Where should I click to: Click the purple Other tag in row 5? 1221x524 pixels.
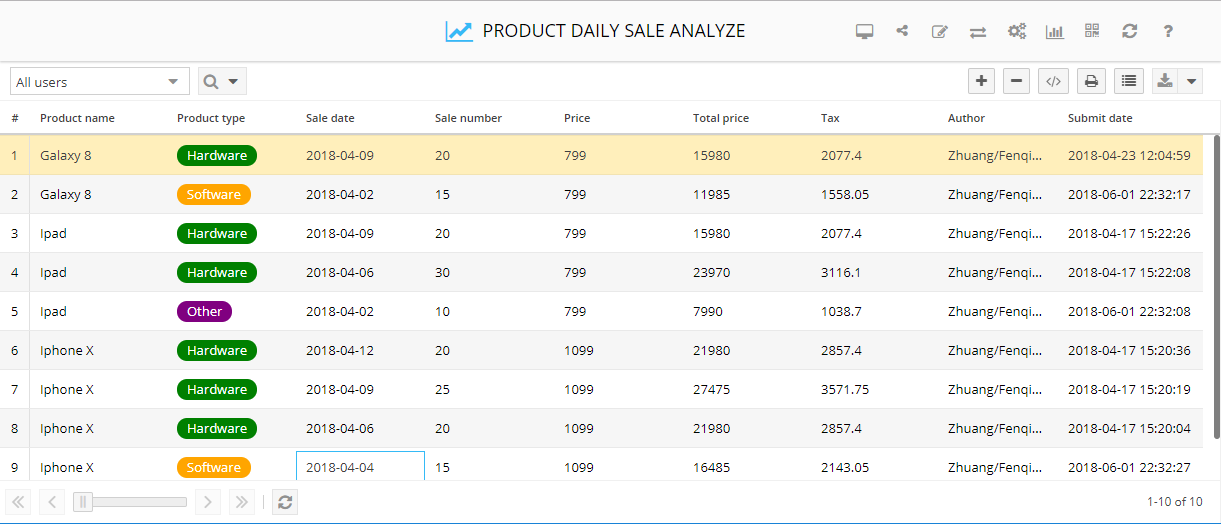[204, 311]
